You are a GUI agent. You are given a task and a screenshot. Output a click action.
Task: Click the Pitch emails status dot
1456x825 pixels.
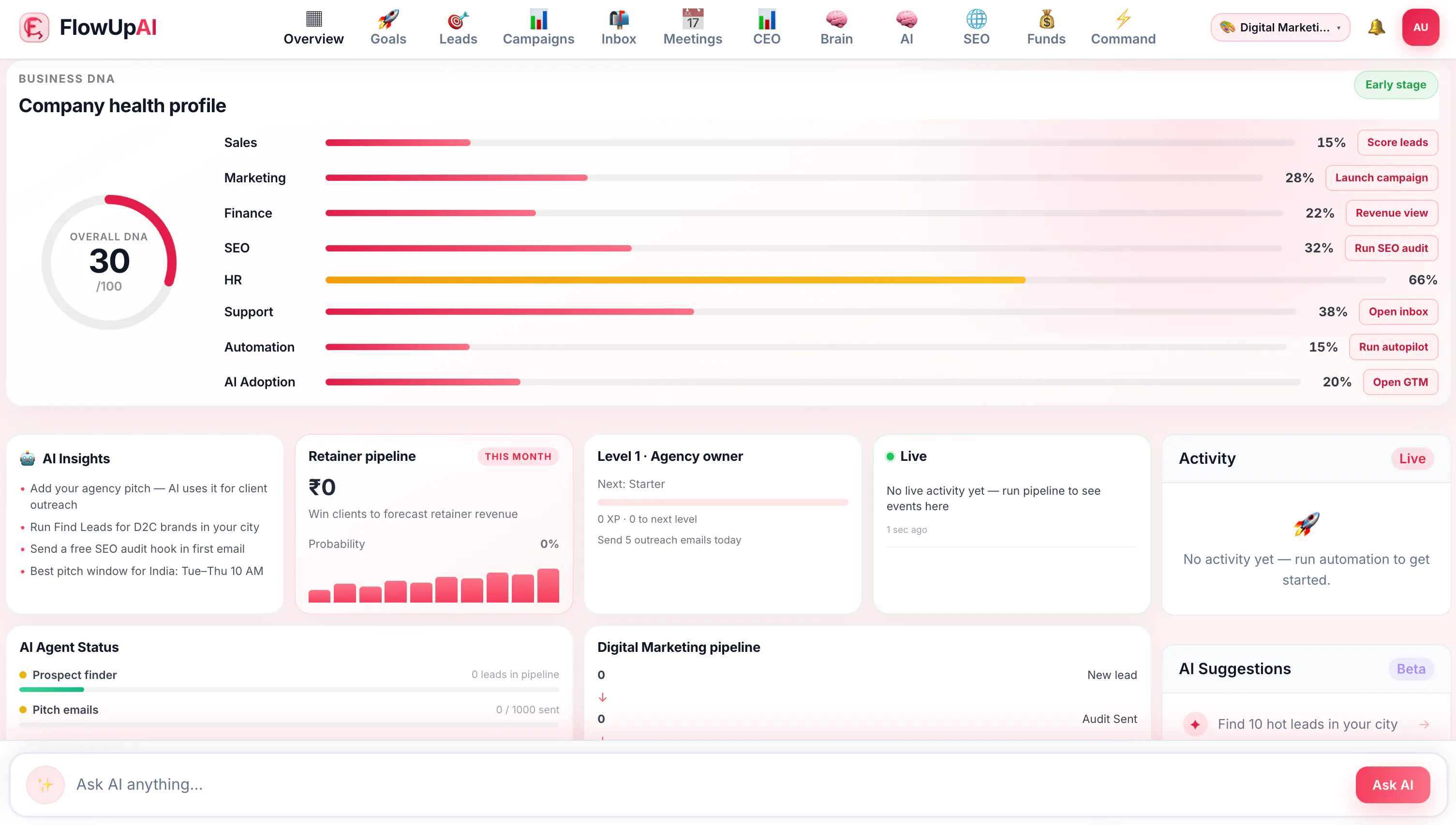[23, 710]
